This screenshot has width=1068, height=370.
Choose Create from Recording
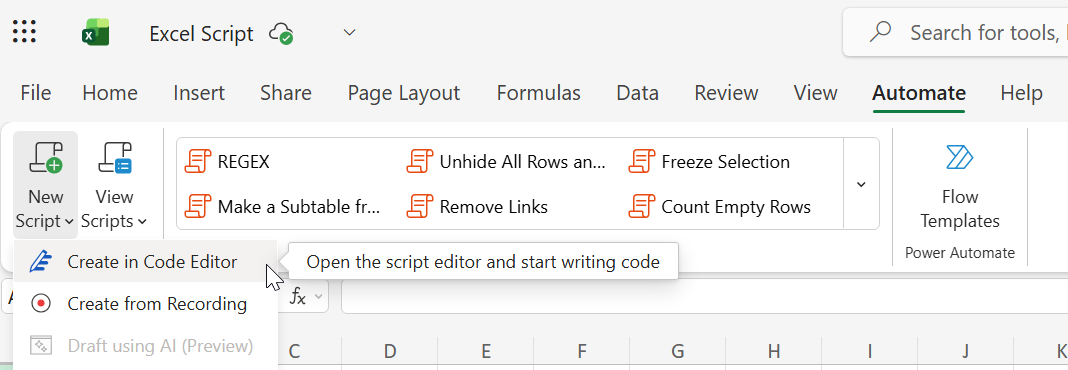pos(145,304)
